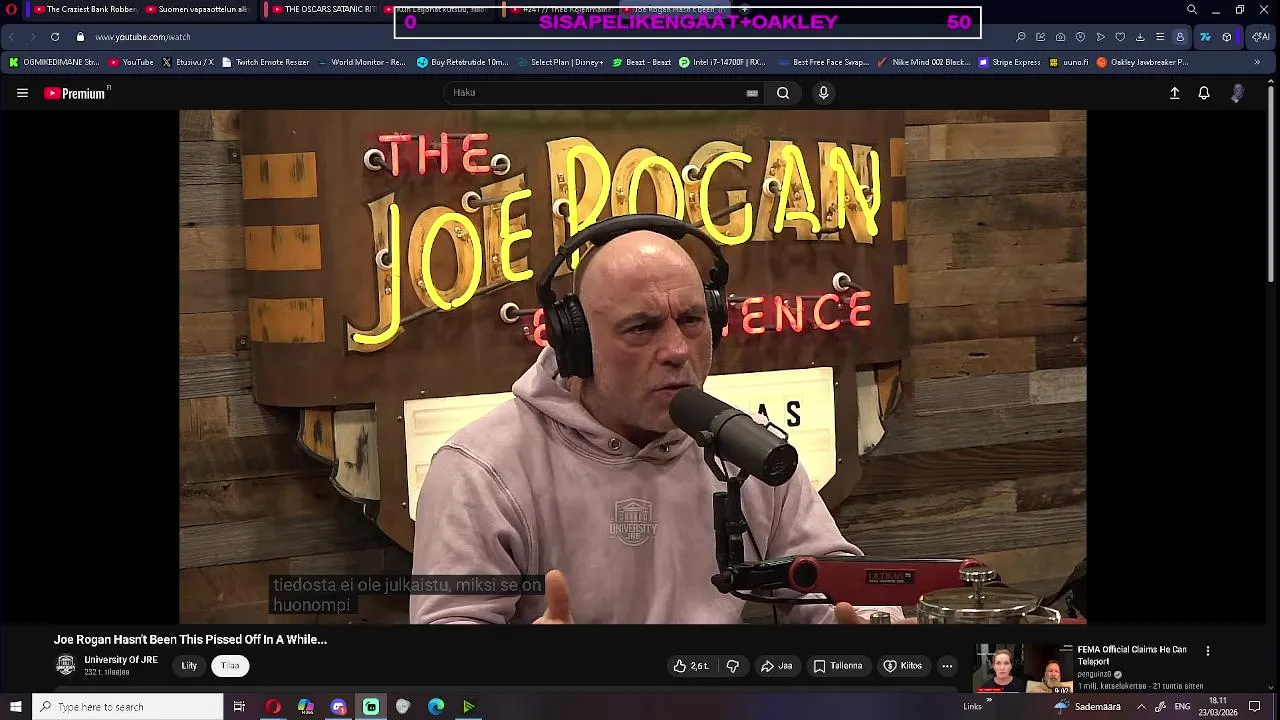This screenshot has height=720, width=1280.
Task: Open Opera easy setup lines icon
Action: [1160, 37]
